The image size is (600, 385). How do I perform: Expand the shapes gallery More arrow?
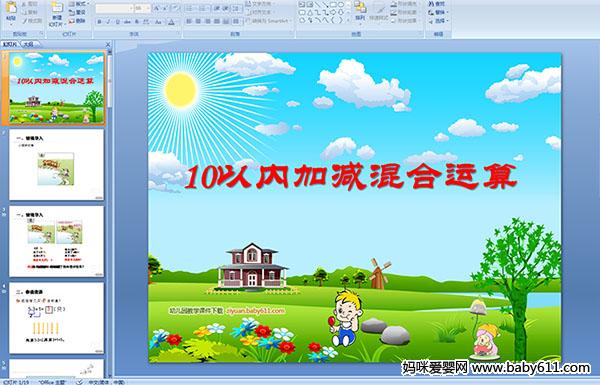pyautogui.click(x=348, y=20)
